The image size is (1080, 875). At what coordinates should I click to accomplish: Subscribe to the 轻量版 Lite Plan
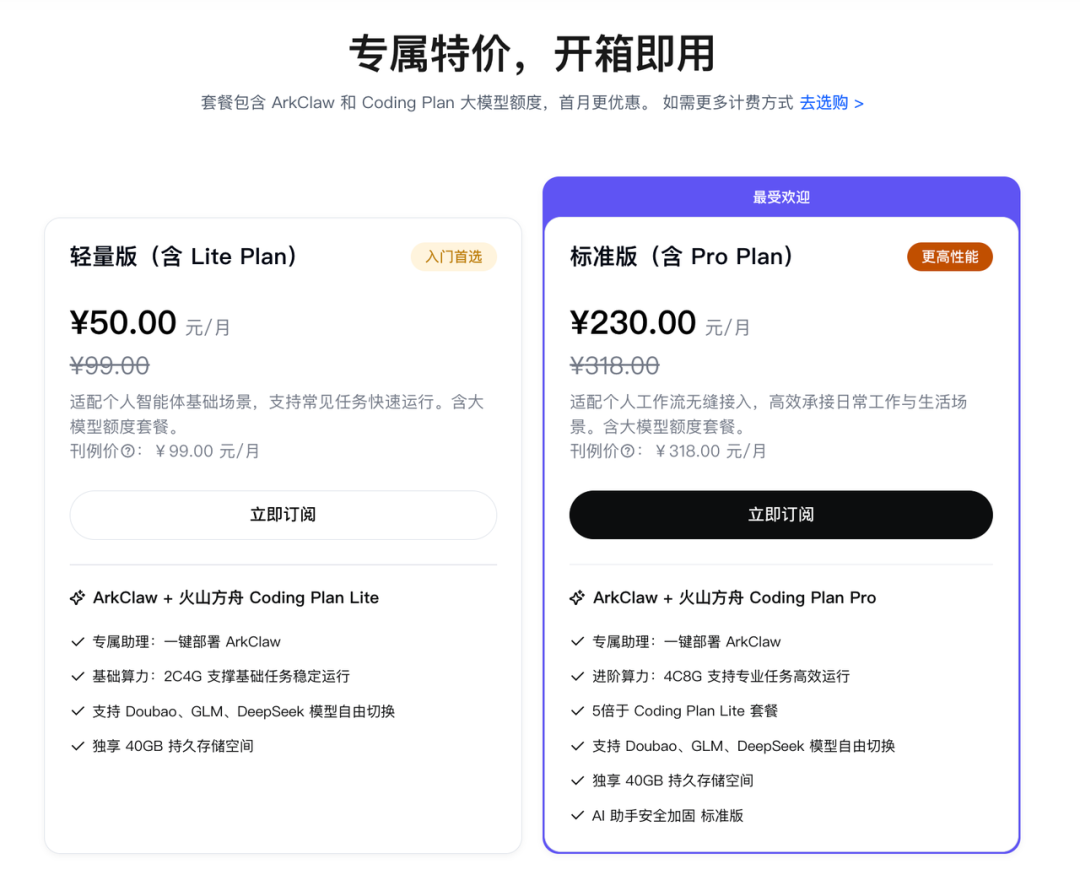(283, 515)
